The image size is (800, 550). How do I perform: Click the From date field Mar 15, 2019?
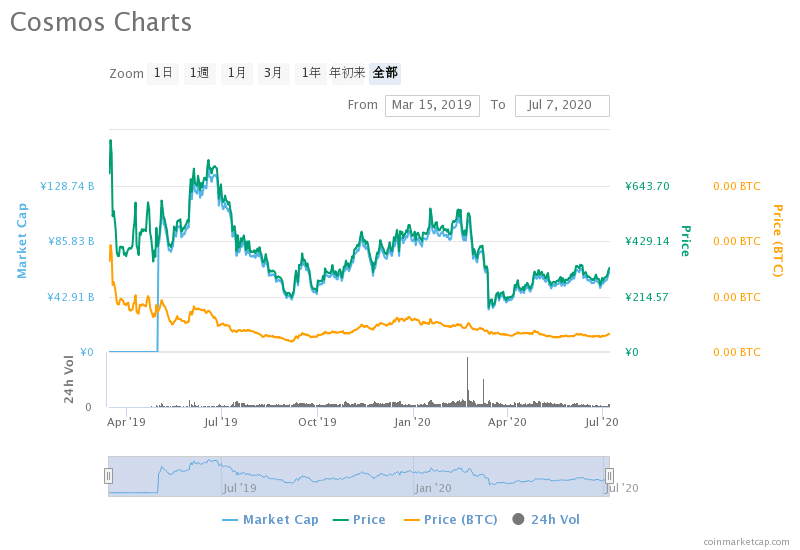tap(432, 106)
